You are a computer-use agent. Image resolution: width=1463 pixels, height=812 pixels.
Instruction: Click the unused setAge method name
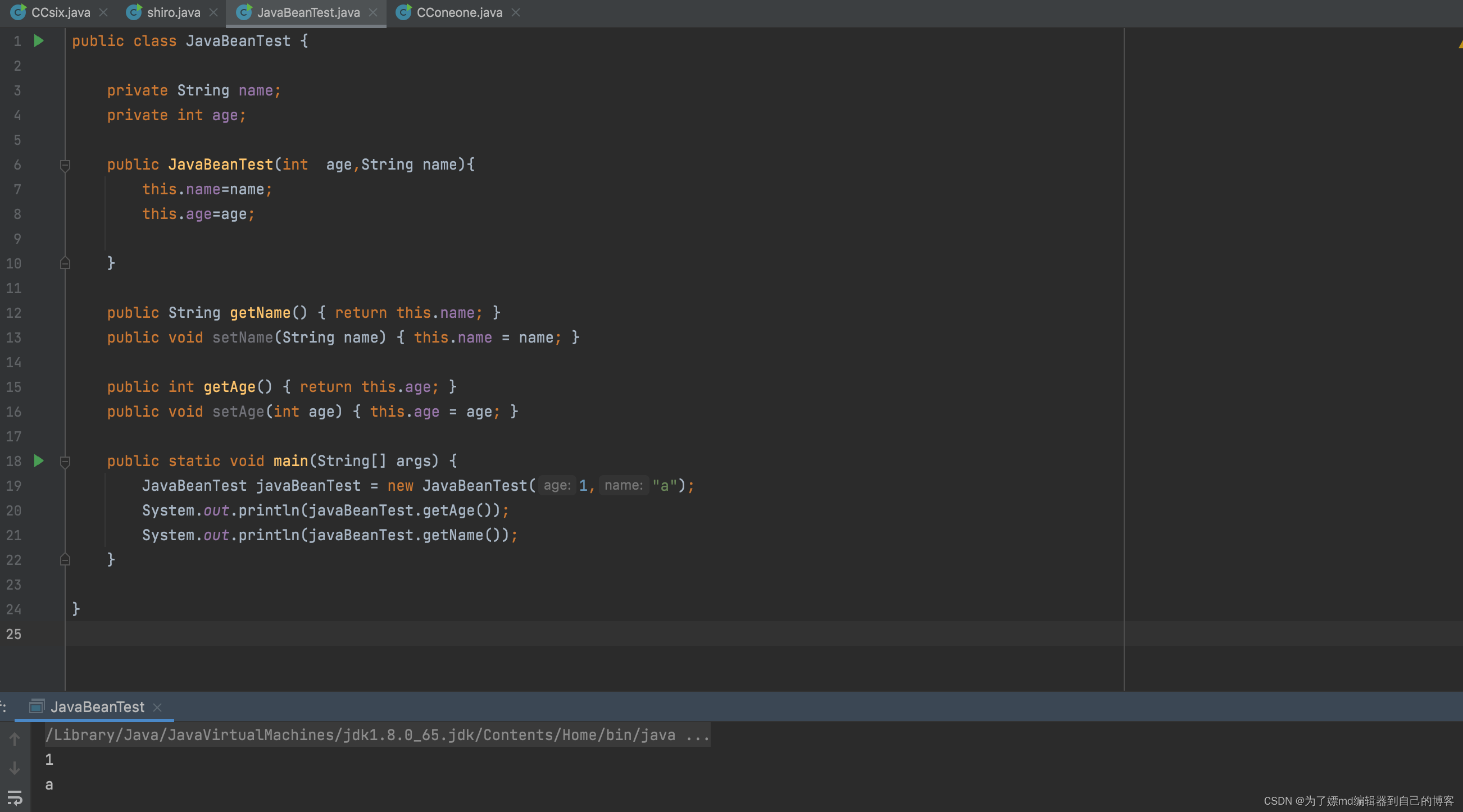point(238,411)
